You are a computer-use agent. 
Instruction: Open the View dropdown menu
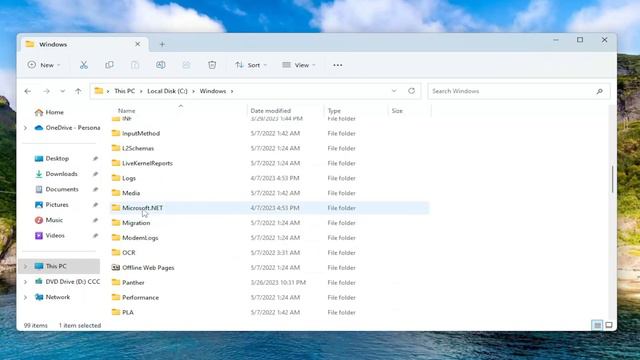point(299,65)
